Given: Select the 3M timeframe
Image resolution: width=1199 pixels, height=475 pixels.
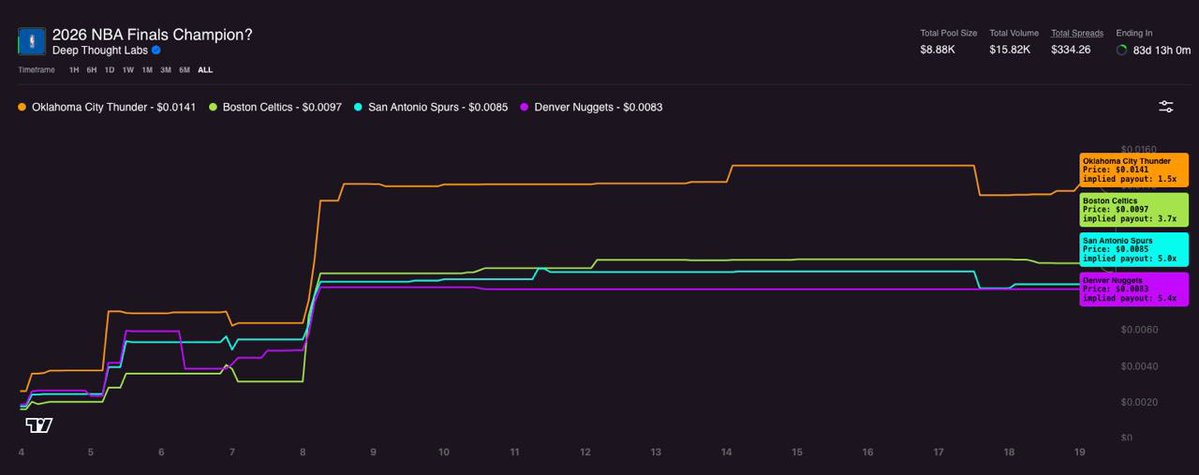Looking at the screenshot, I should 165,70.
